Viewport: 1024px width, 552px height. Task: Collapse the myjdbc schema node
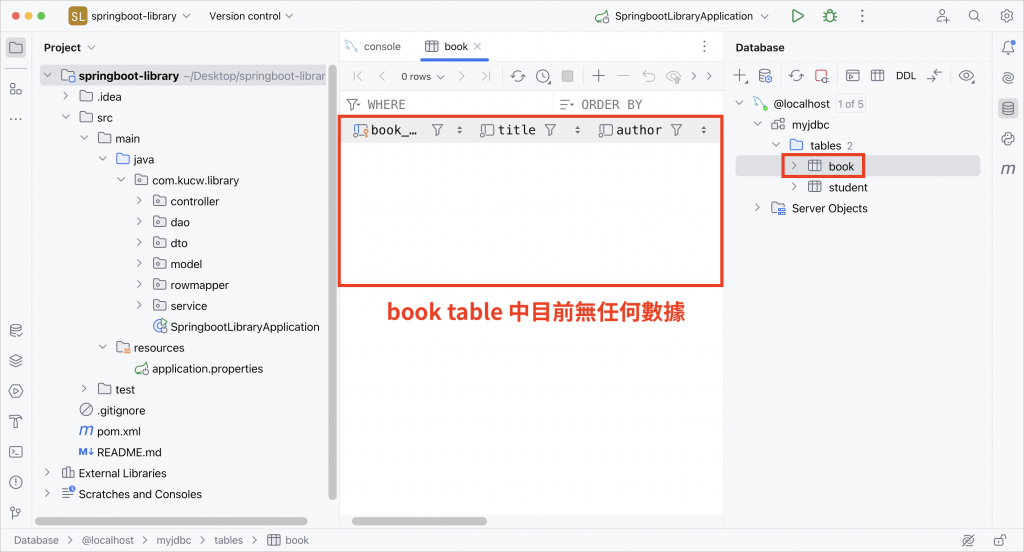tap(758, 125)
